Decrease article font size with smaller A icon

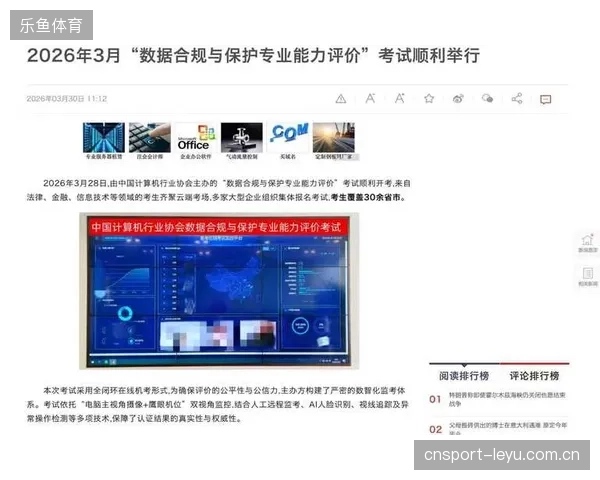[370, 99]
